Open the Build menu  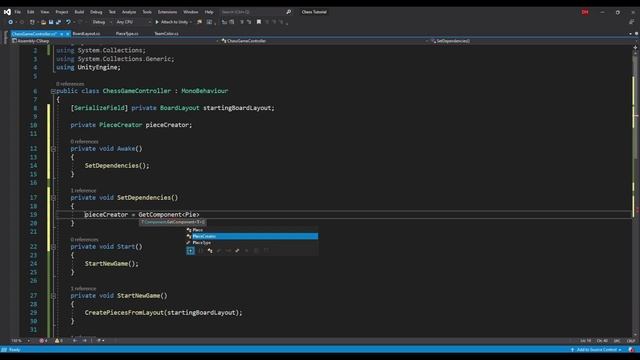(79, 12)
